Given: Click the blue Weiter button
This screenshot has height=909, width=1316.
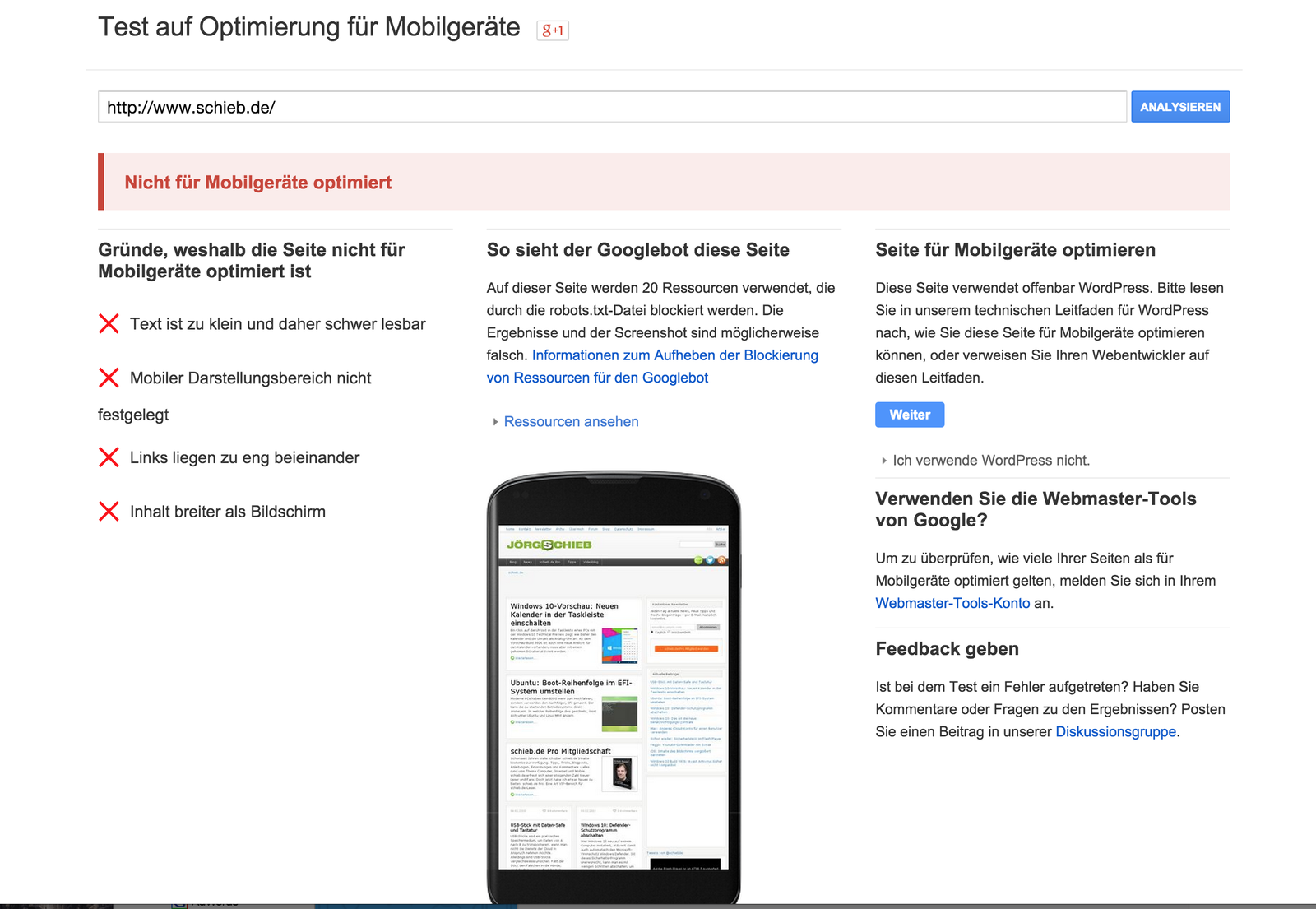Looking at the screenshot, I should (910, 415).
